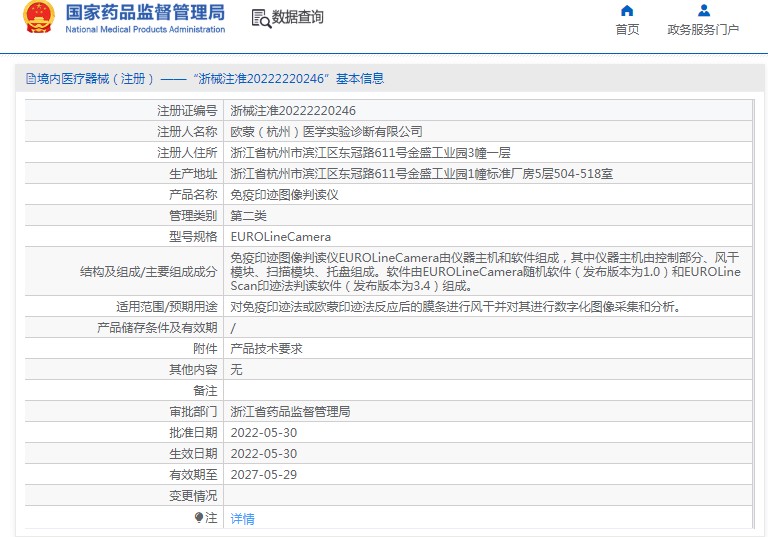The height and width of the screenshot is (537, 768).
Task: Open the 数据查询 label
Action: pyautogui.click(x=298, y=18)
